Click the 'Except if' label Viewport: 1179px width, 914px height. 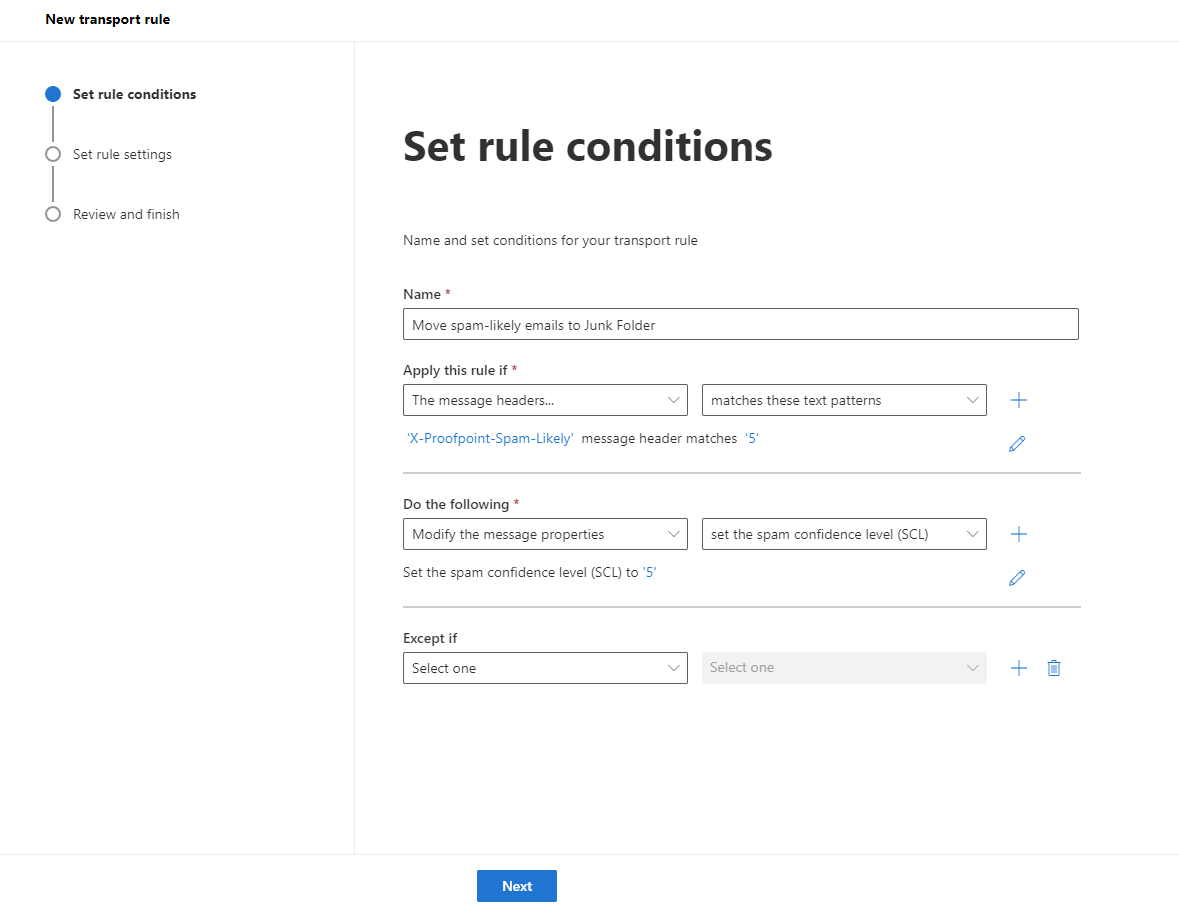[x=429, y=638]
